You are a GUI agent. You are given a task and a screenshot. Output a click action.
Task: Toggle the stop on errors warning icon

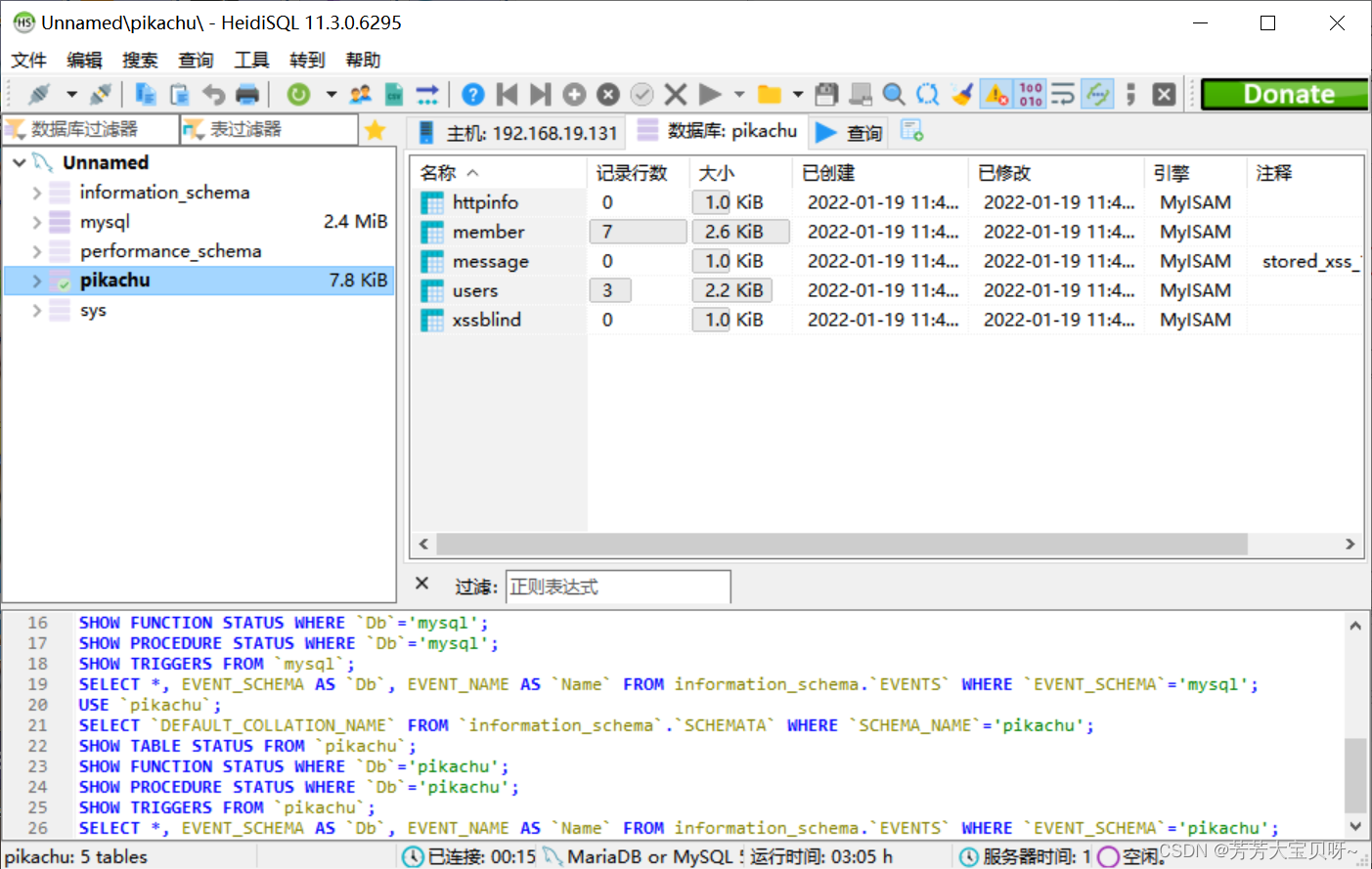(996, 94)
